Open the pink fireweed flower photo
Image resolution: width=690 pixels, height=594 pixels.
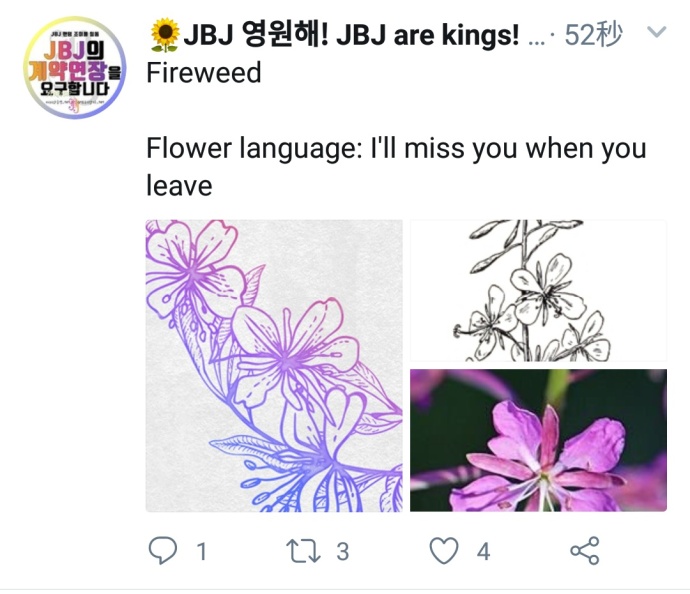(538, 440)
